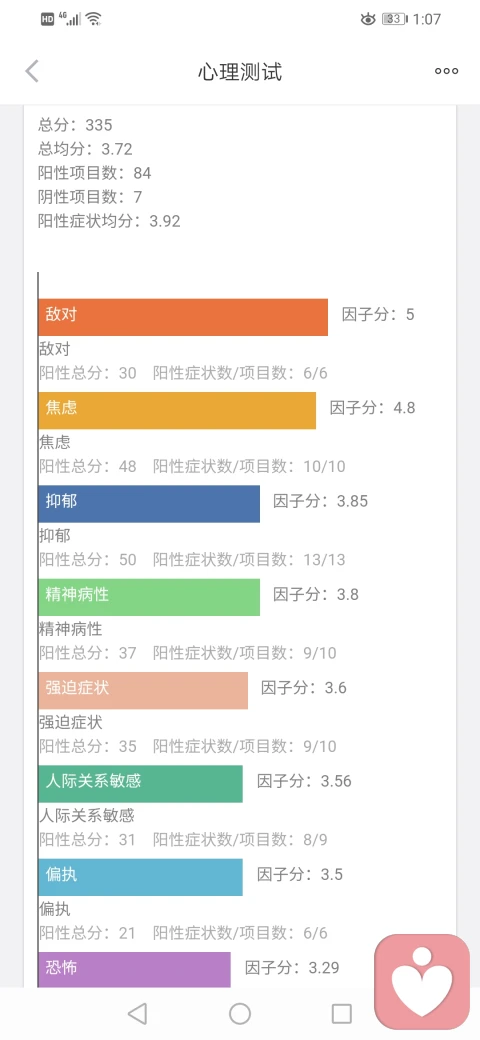480x1040 pixels.
Task: Tap the Android home circle button
Action: point(240,1013)
